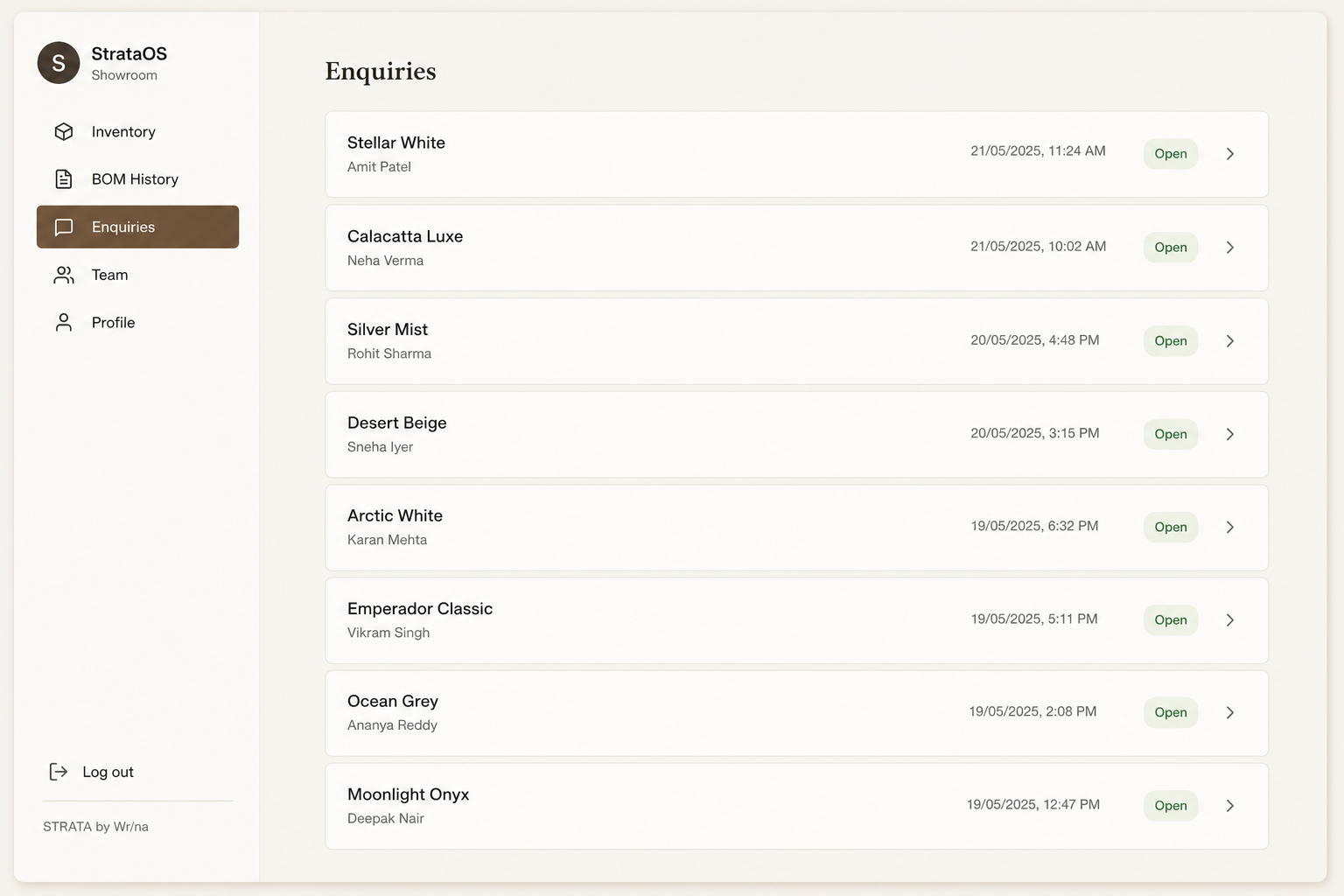Open Inventory in the sidebar

pos(137,131)
